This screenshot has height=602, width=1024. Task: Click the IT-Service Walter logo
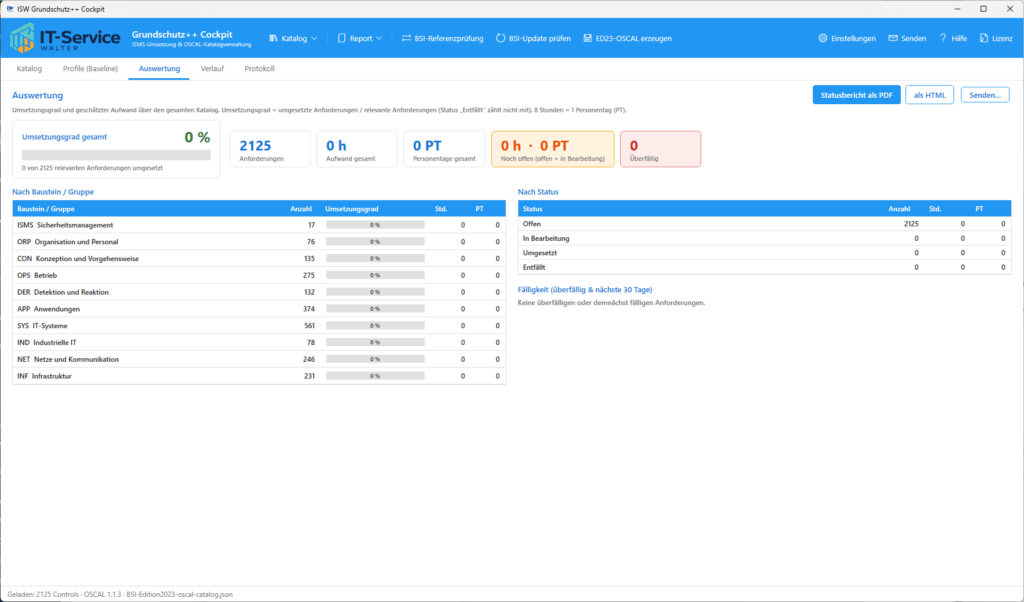pos(65,38)
